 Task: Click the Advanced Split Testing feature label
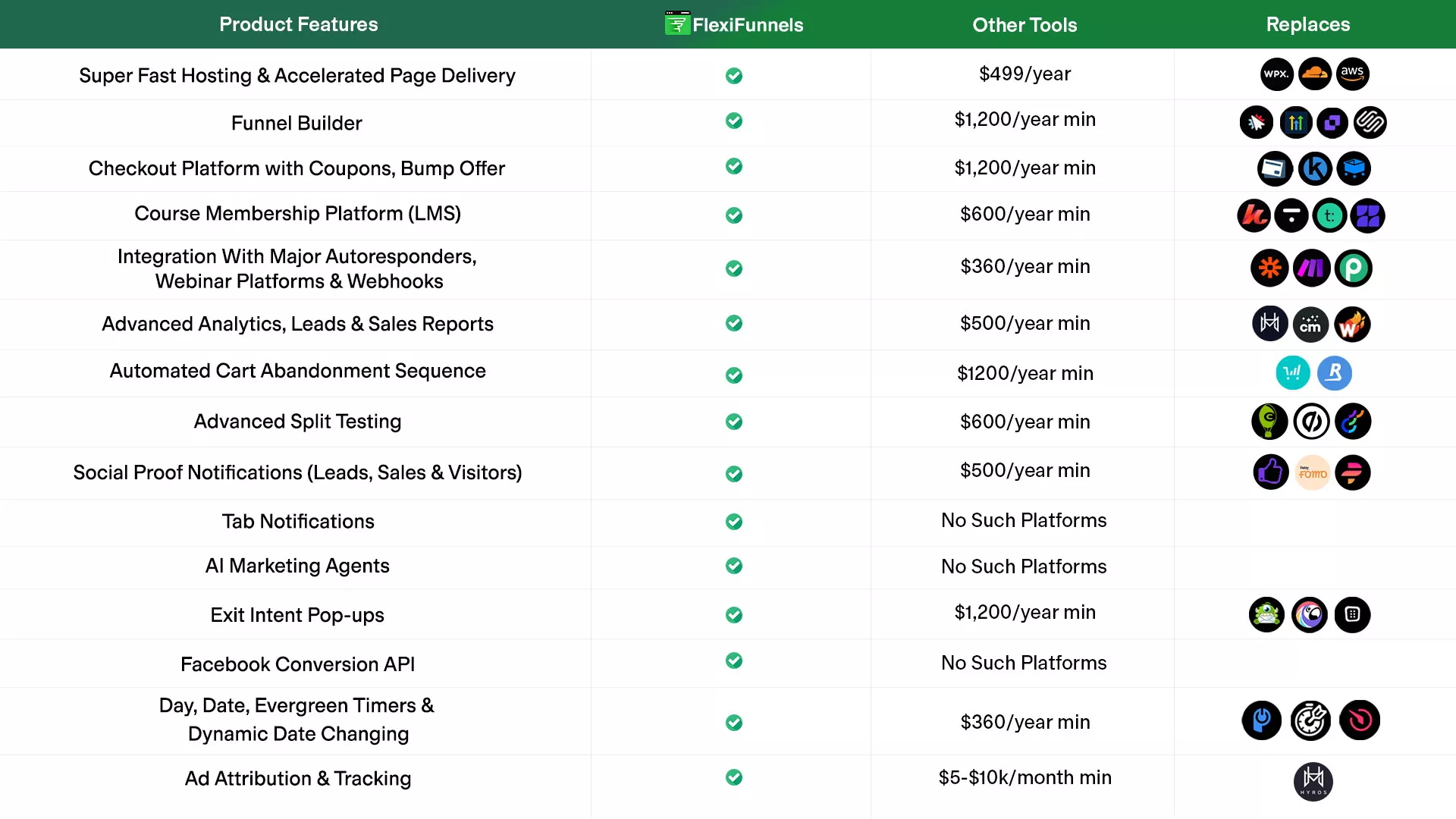(297, 422)
